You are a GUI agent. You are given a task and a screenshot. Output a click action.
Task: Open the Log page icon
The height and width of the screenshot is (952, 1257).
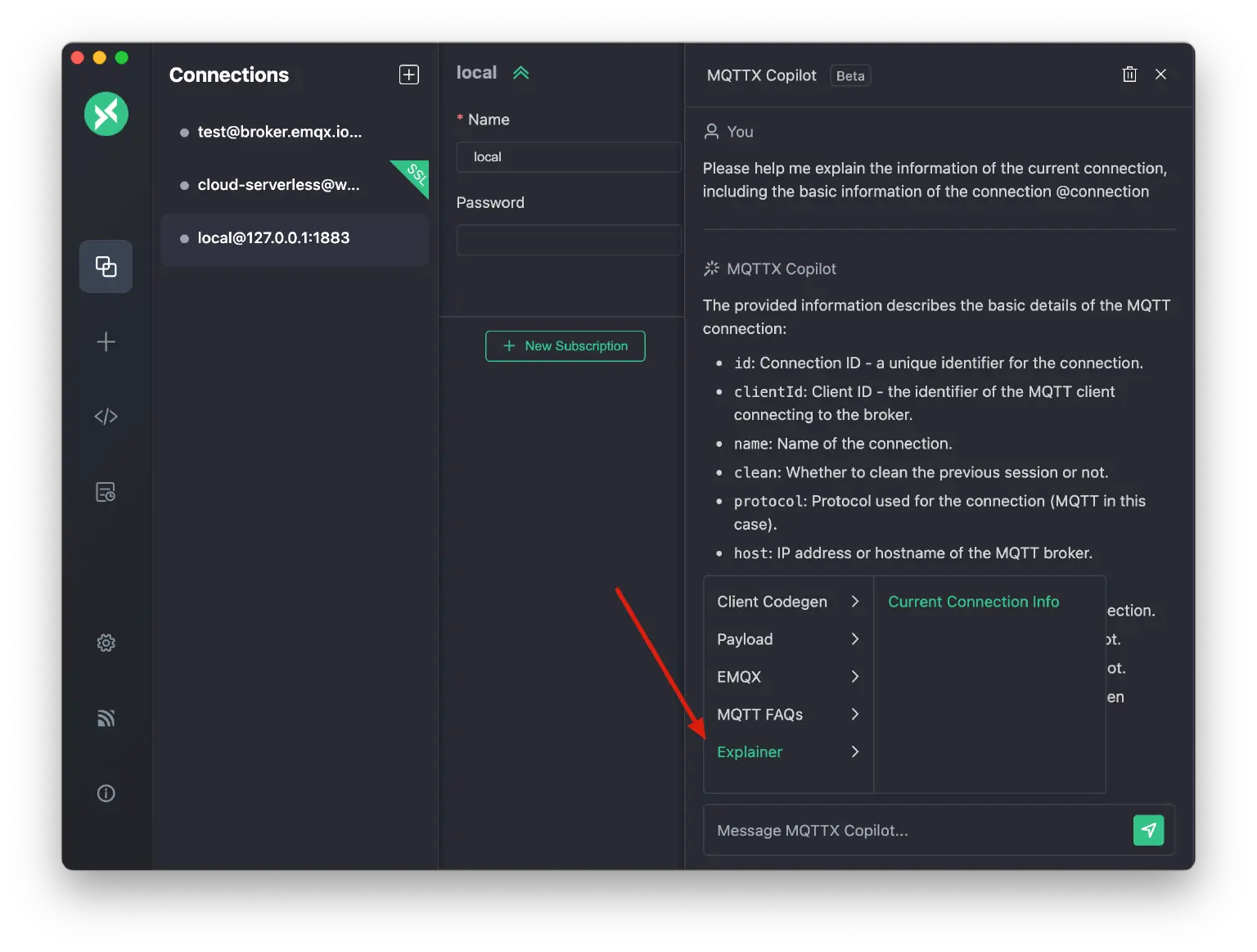pyautogui.click(x=106, y=492)
